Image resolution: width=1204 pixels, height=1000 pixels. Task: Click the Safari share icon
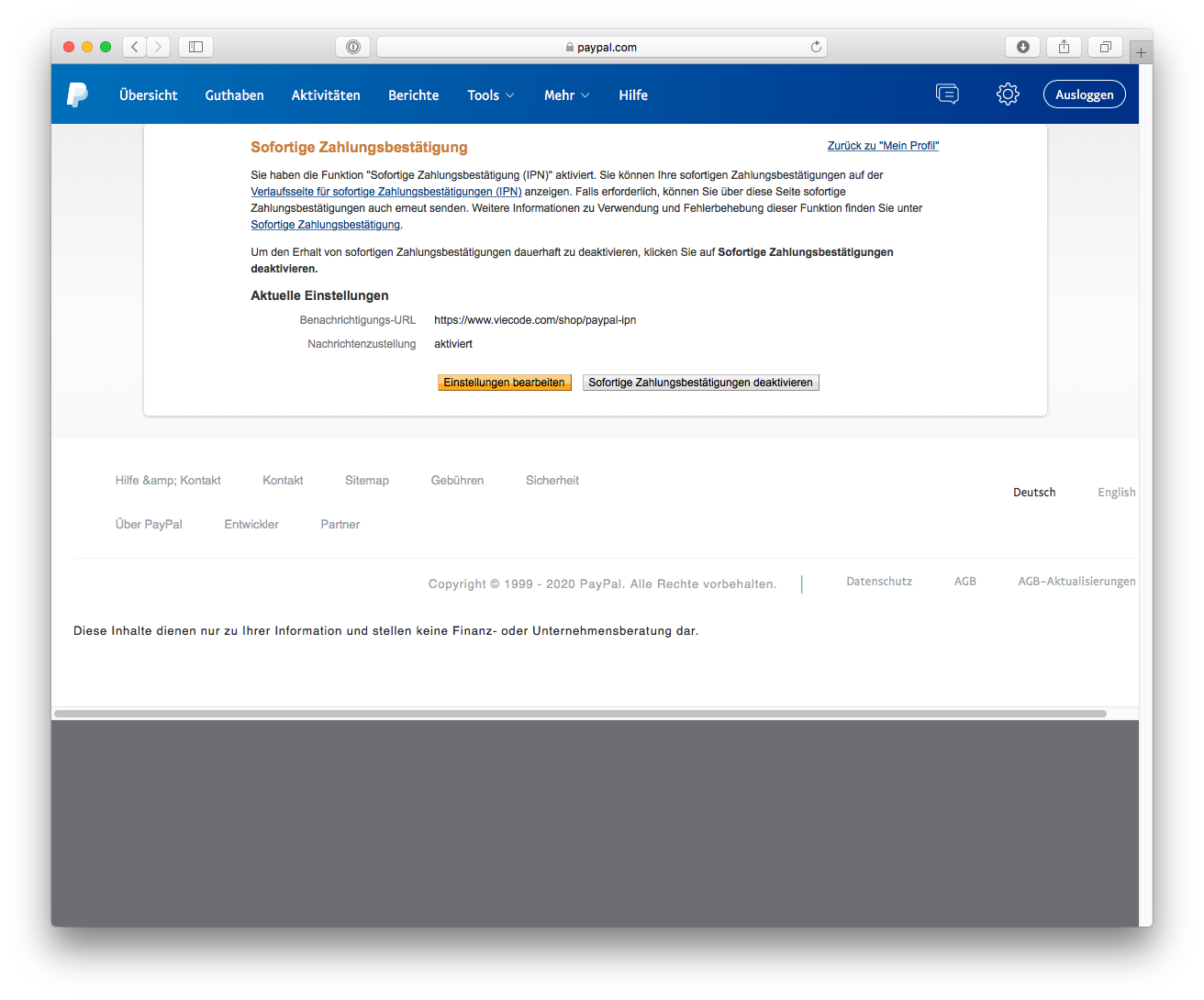pyautogui.click(x=1065, y=47)
